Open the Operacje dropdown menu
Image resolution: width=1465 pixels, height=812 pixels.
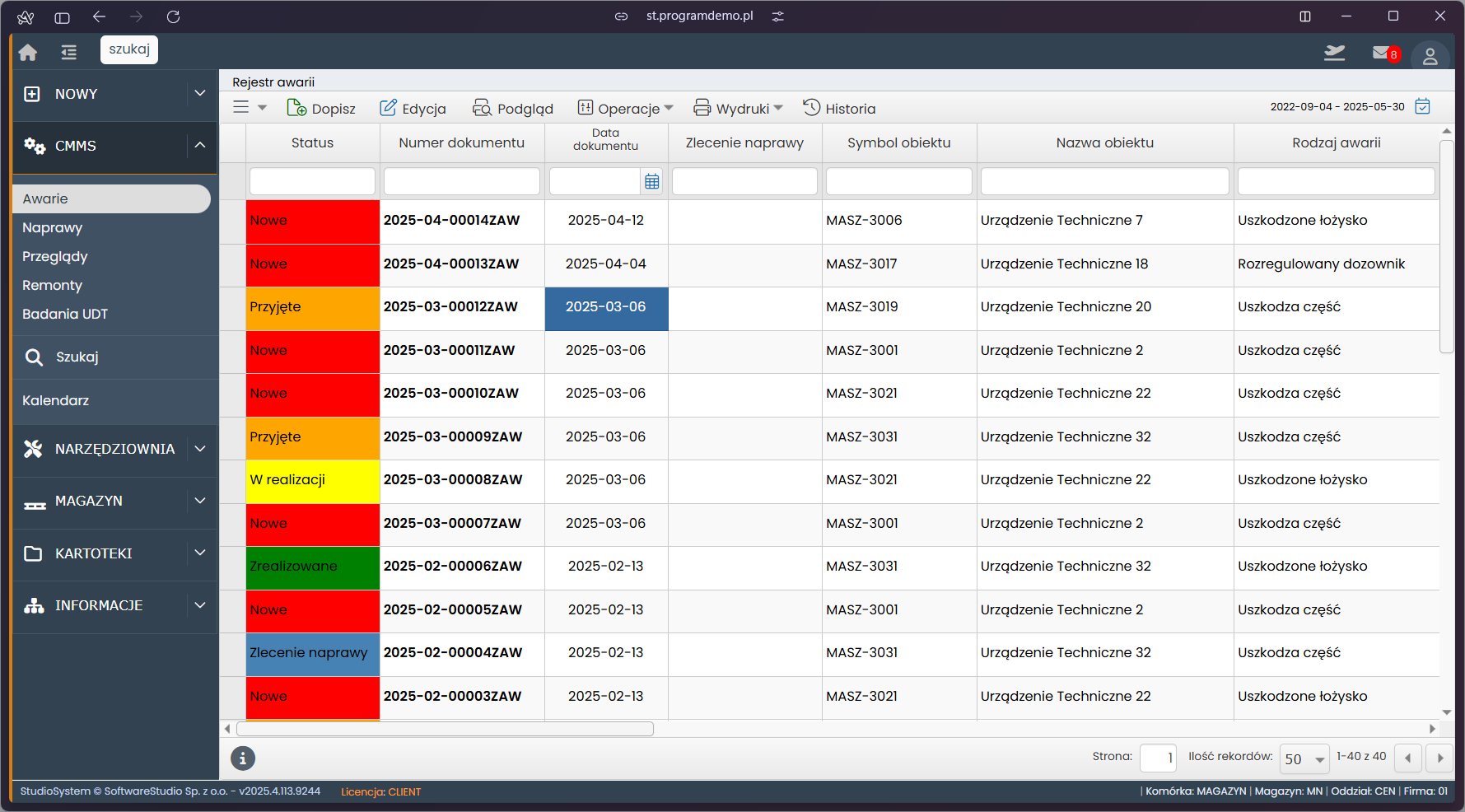coord(626,109)
